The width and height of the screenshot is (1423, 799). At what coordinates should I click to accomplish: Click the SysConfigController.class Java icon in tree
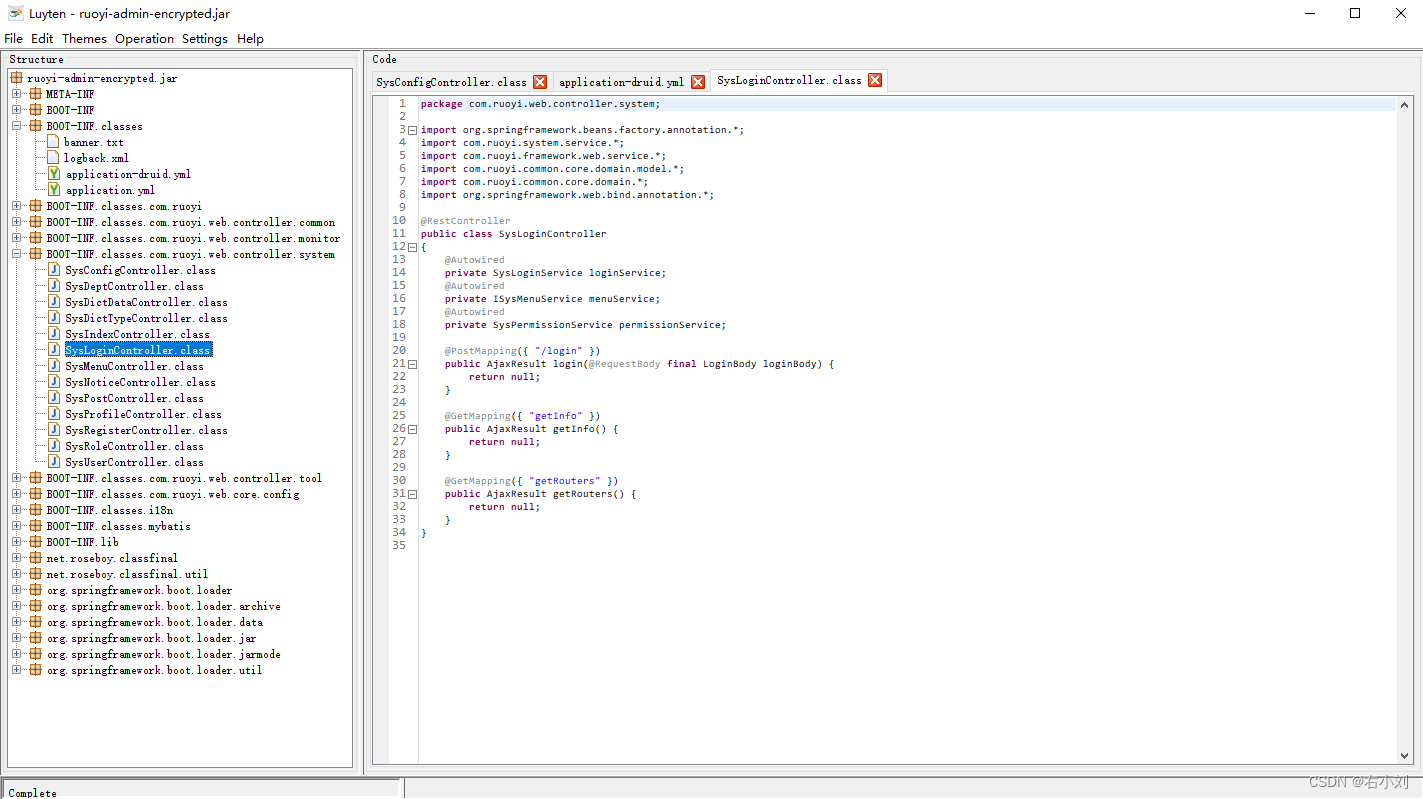[54, 270]
